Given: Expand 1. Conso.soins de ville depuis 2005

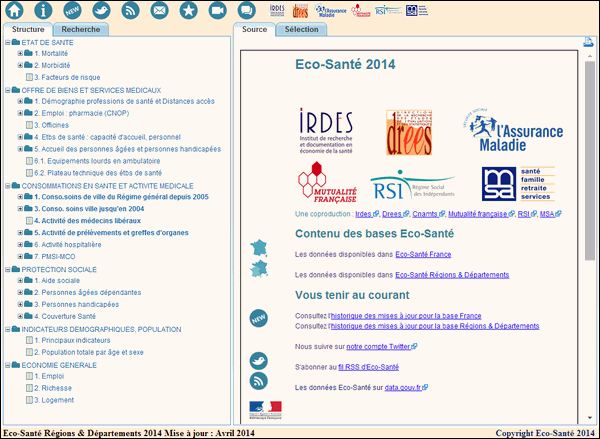Looking at the screenshot, I should [x=20, y=197].
